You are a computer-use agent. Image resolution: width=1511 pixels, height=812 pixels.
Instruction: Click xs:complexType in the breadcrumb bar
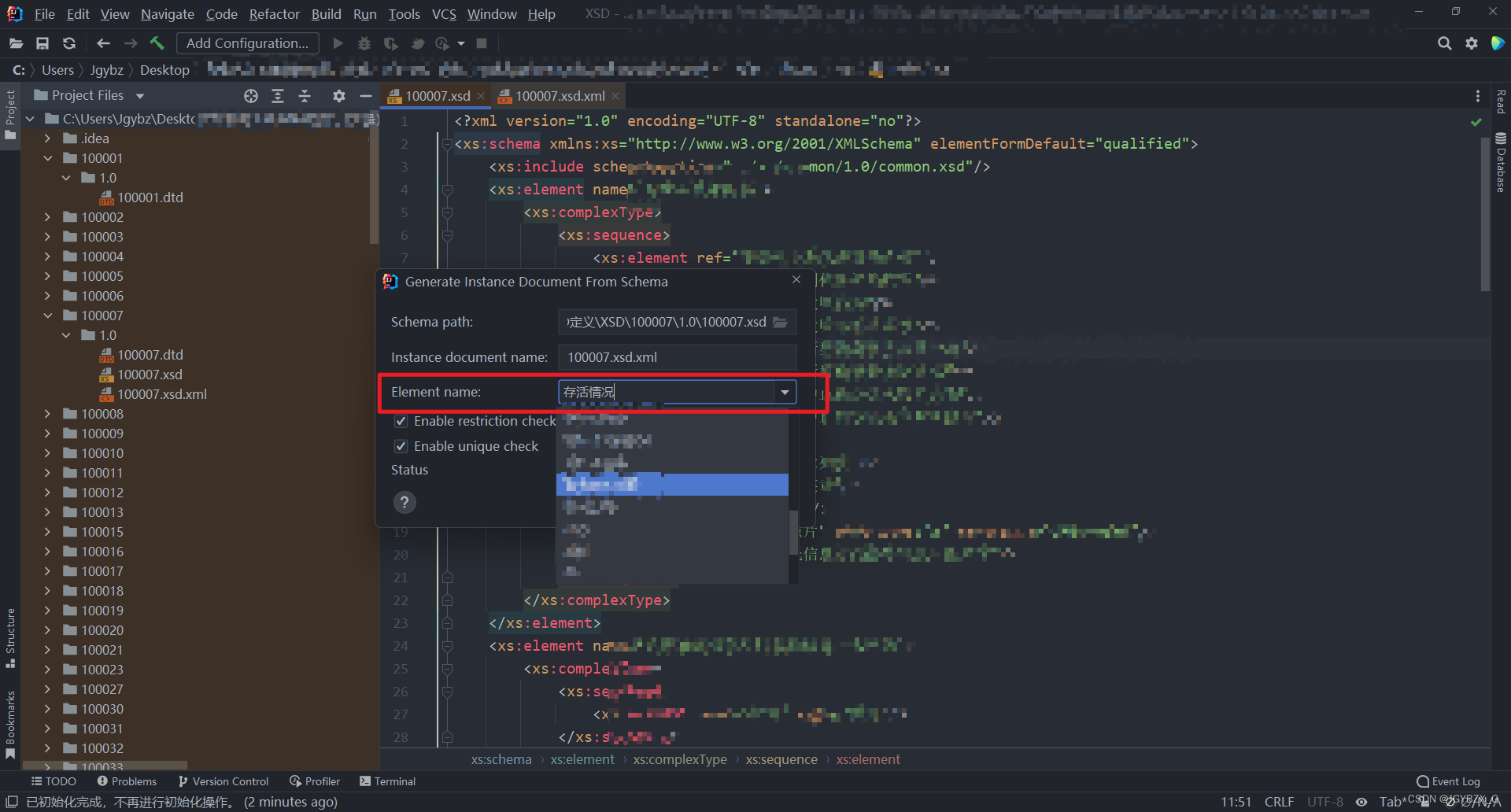click(680, 759)
